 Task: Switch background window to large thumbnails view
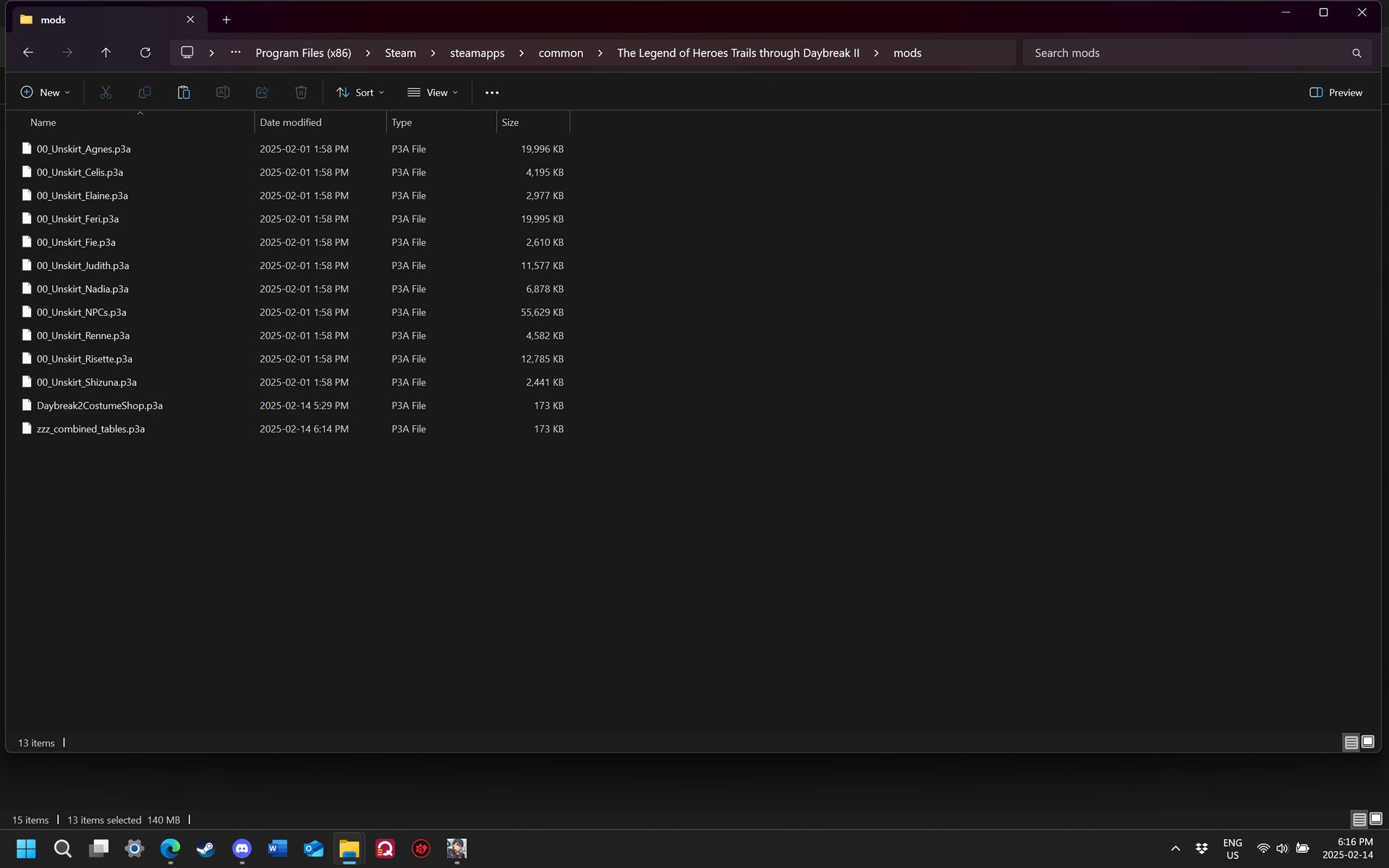1376,819
